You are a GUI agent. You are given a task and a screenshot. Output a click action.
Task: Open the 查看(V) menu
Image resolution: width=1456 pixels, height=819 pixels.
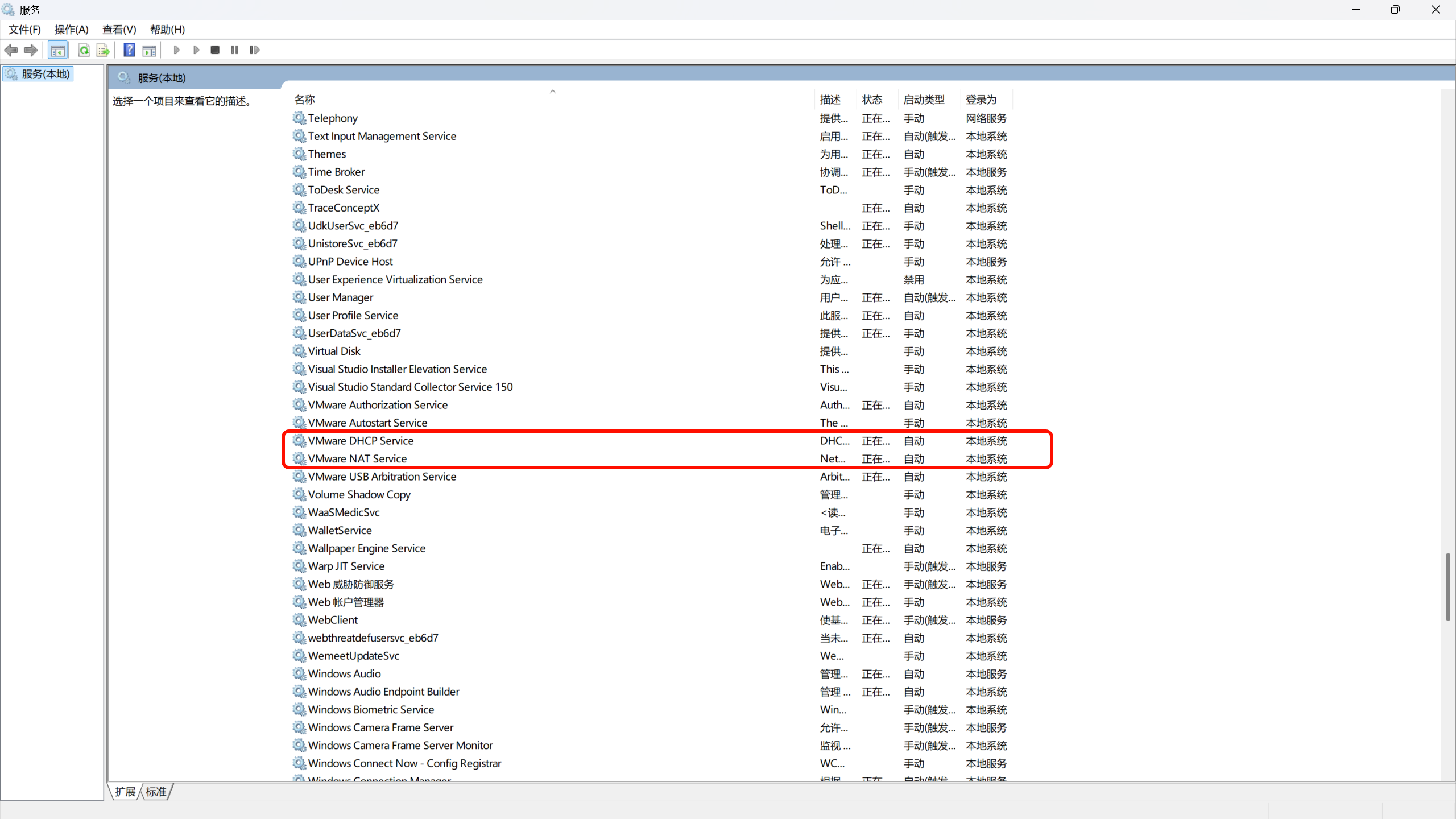[119, 30]
